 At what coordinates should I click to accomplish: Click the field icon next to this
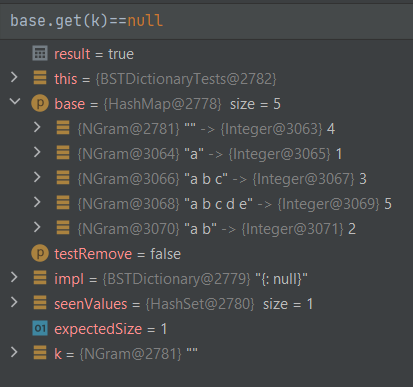40,78
